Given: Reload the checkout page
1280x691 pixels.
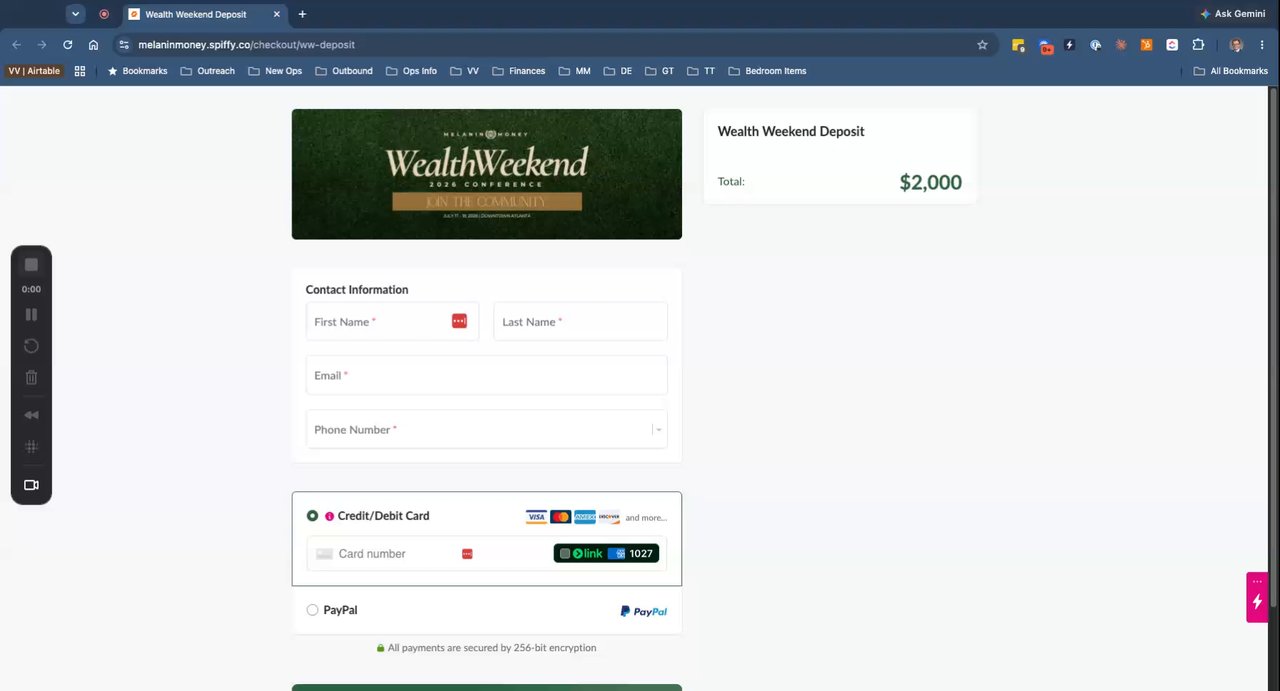Looking at the screenshot, I should (68, 45).
